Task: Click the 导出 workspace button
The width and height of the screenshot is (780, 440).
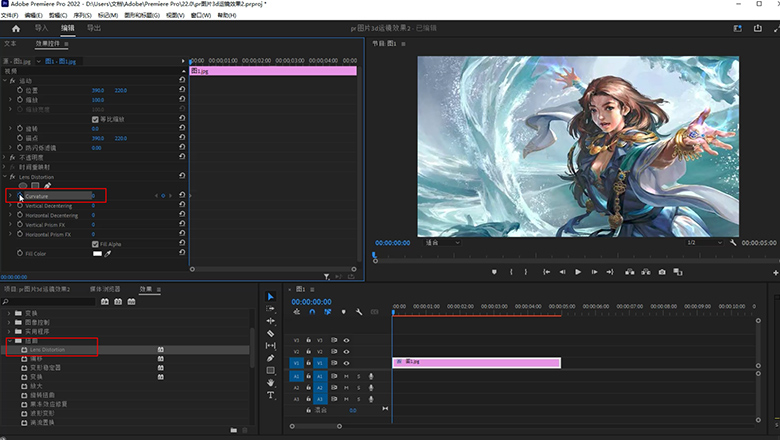Action: point(94,29)
